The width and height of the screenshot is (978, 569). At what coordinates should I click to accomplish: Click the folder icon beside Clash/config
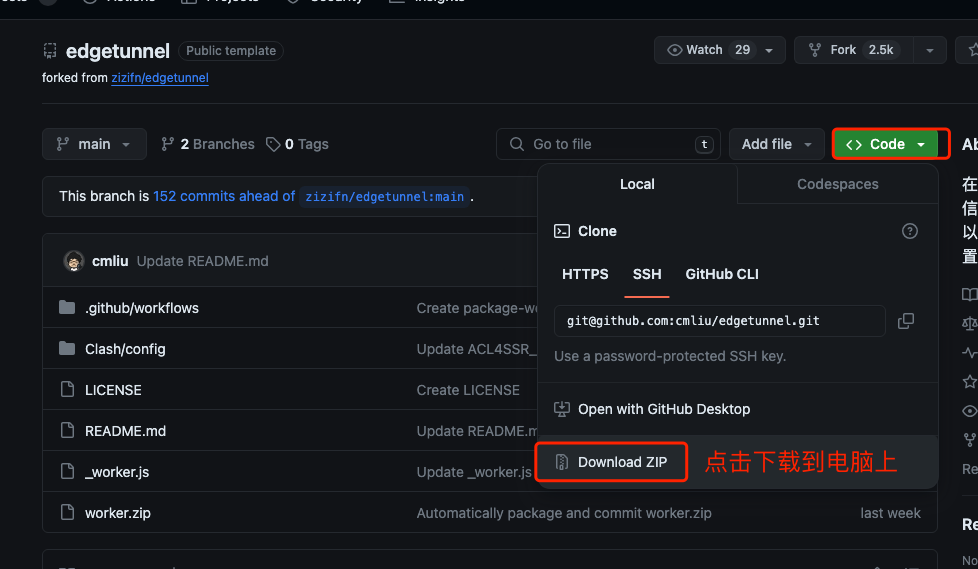(x=67, y=348)
